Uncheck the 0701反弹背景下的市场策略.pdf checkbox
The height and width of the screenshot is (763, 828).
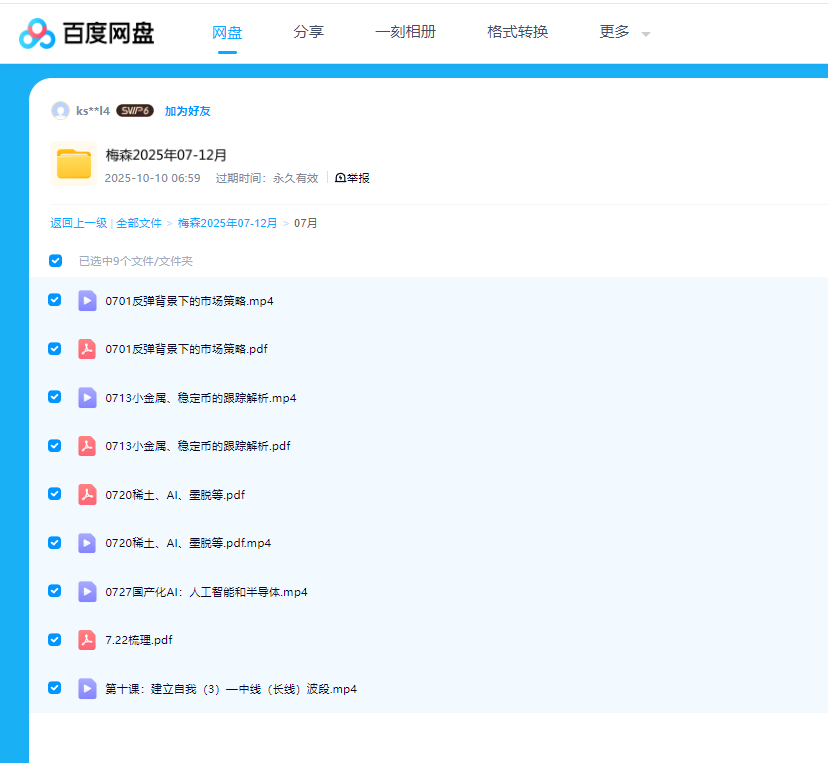point(55,349)
